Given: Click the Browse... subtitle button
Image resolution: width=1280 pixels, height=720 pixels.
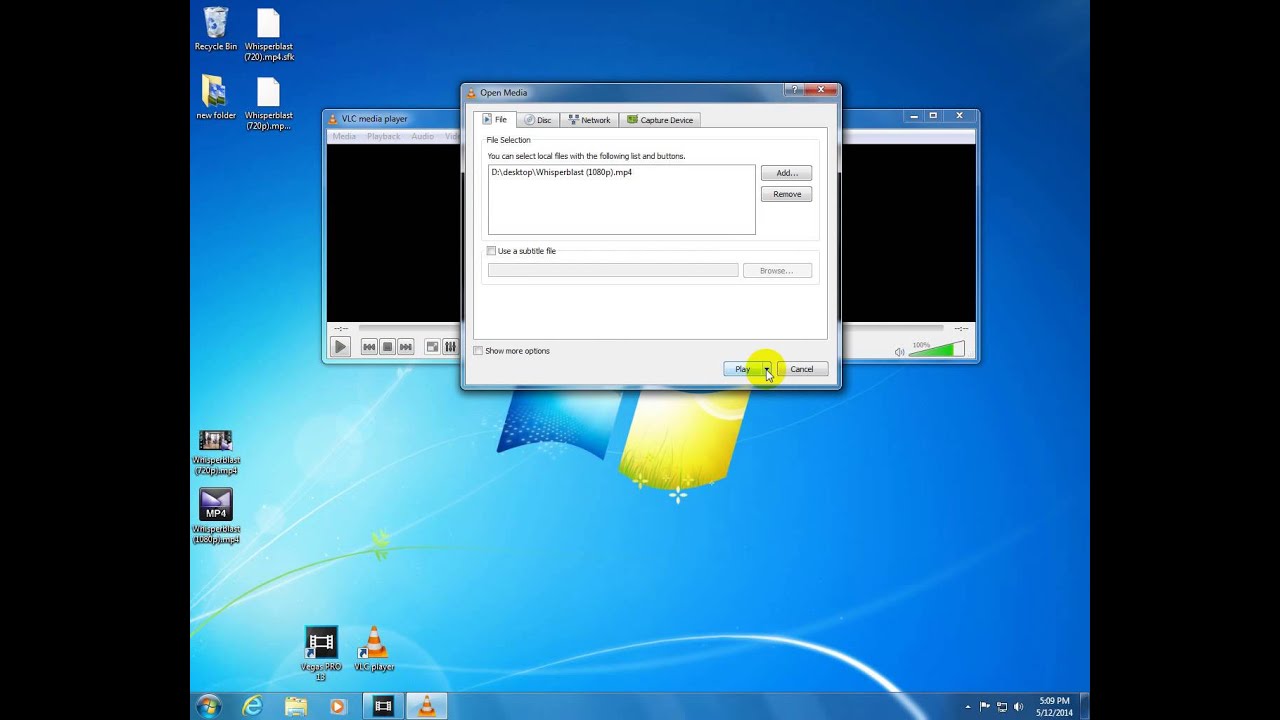Looking at the screenshot, I should point(777,270).
